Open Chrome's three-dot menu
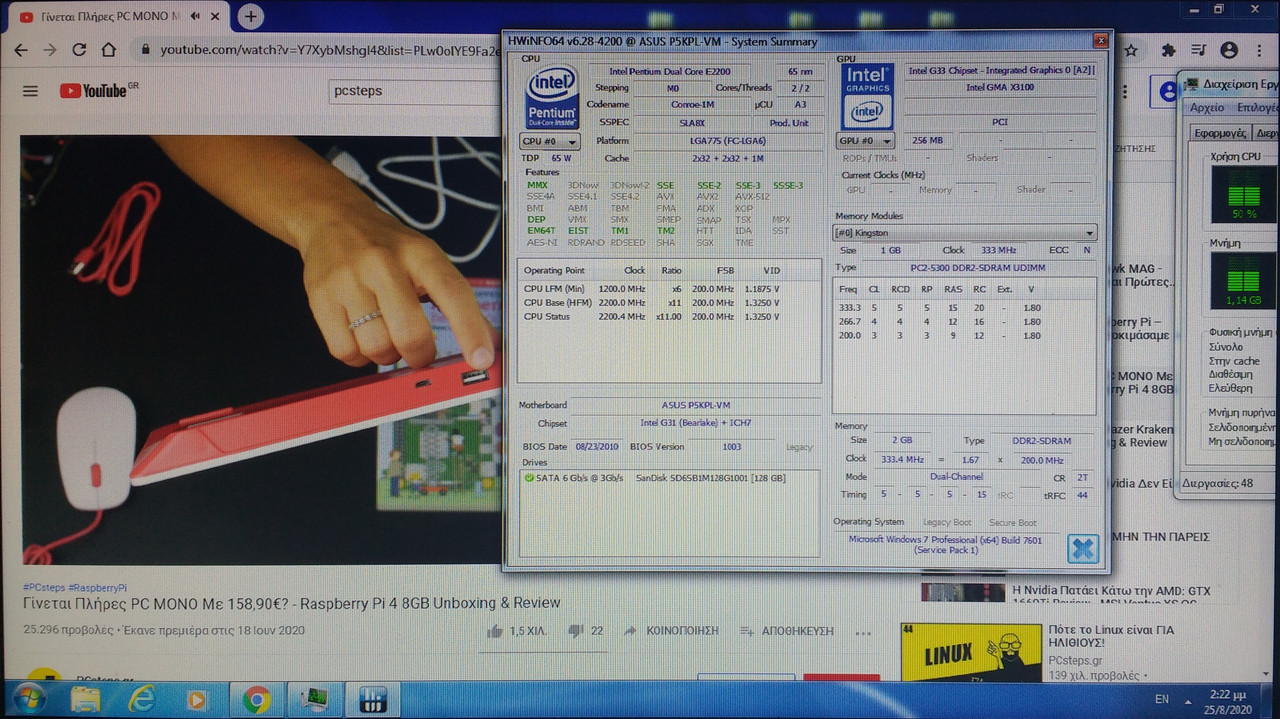Viewport: 1280px width, 719px height. point(1259,50)
